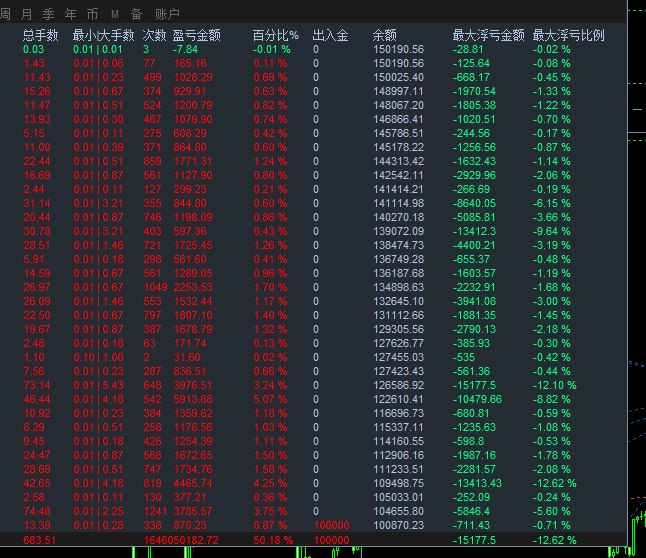646x558 pixels.
Task: Select trade count 1241
Action: [x=155, y=512]
